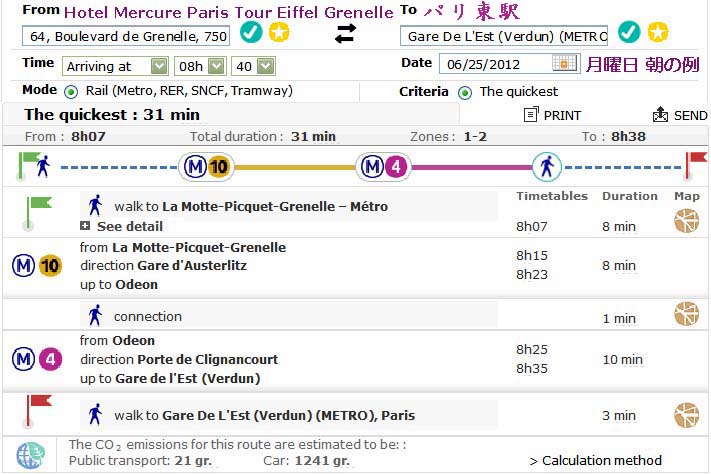Click the 'Map' column header
Viewport: 711px width, 474px height.
(687, 196)
